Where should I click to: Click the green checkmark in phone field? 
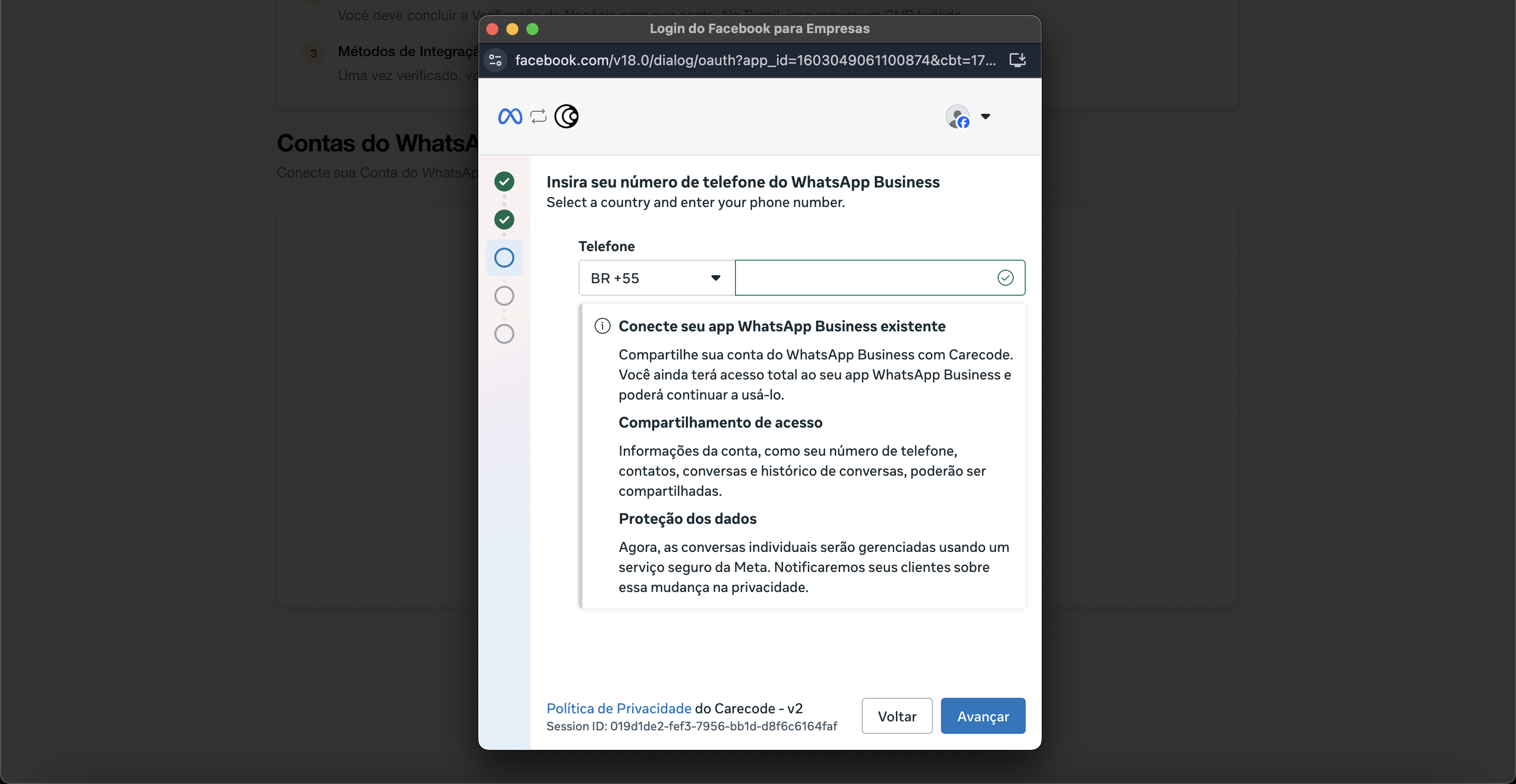[1005, 278]
